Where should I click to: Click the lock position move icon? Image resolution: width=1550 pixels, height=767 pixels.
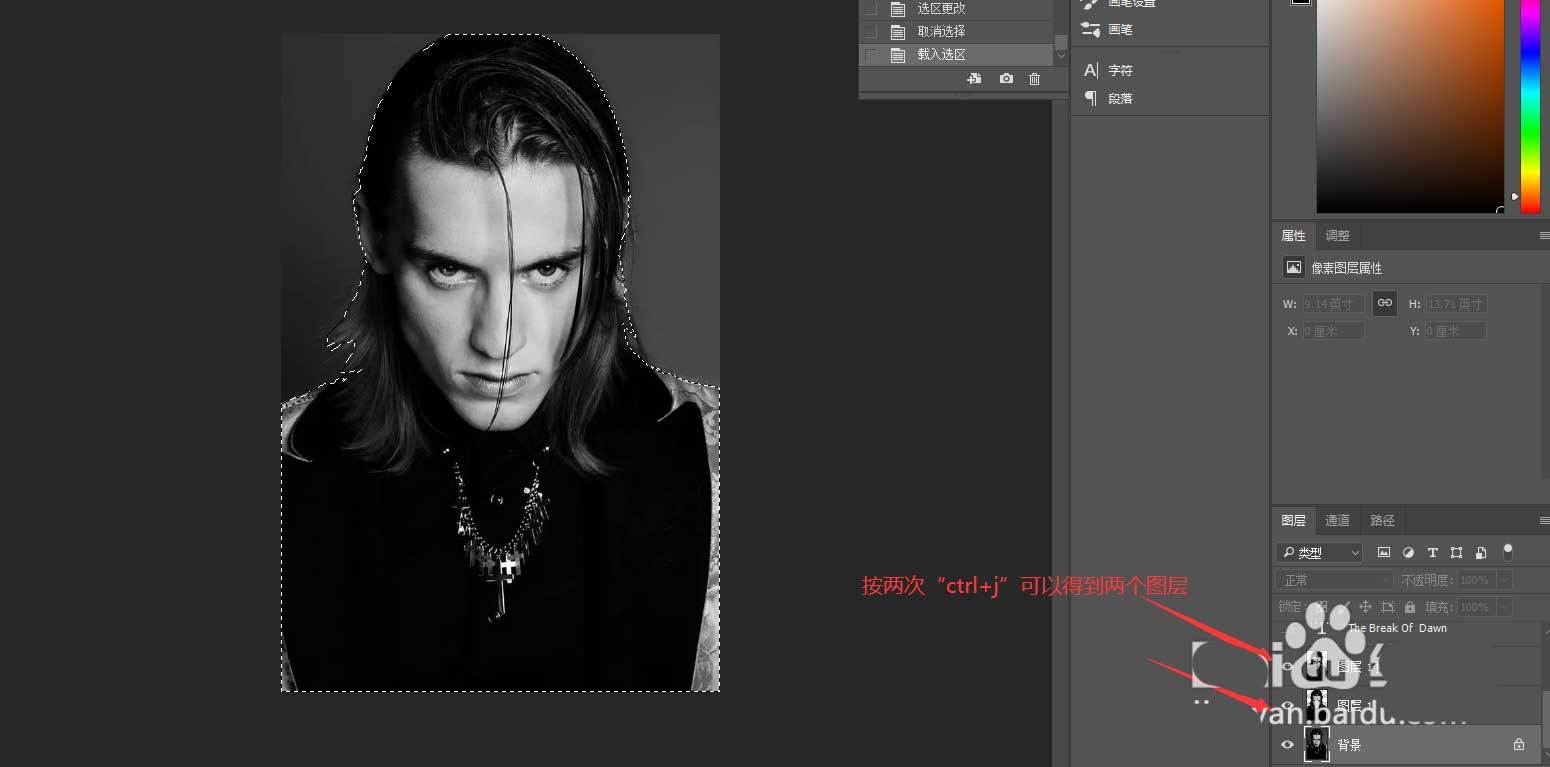tap(1366, 607)
